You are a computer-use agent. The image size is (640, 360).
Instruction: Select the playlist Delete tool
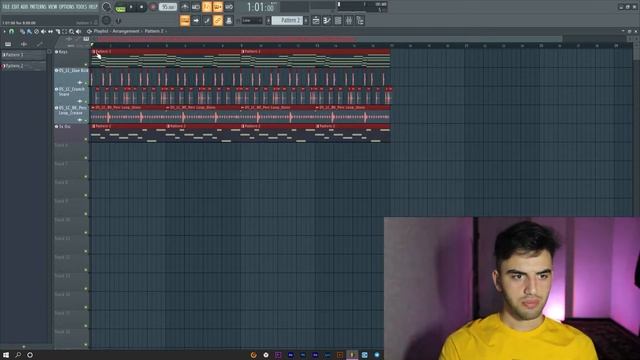click(x=36, y=31)
